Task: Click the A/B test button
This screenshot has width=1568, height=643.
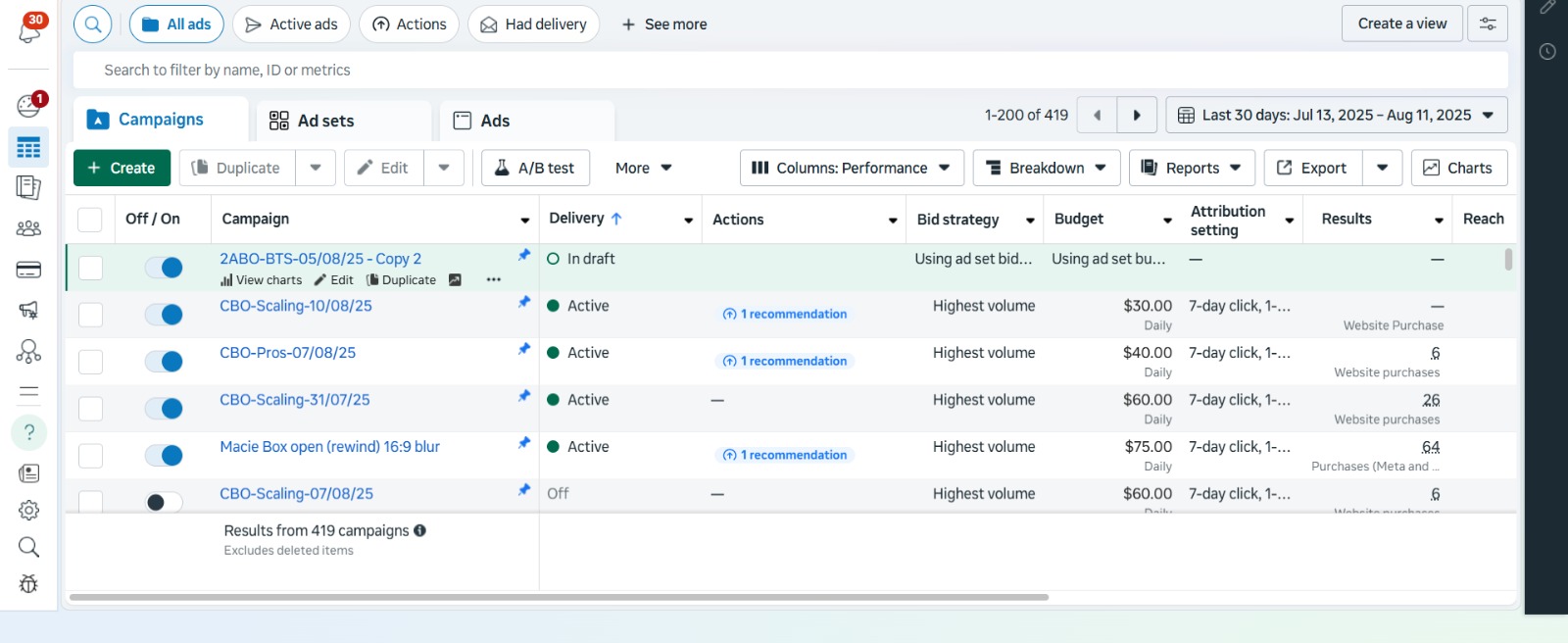Action: click(535, 168)
